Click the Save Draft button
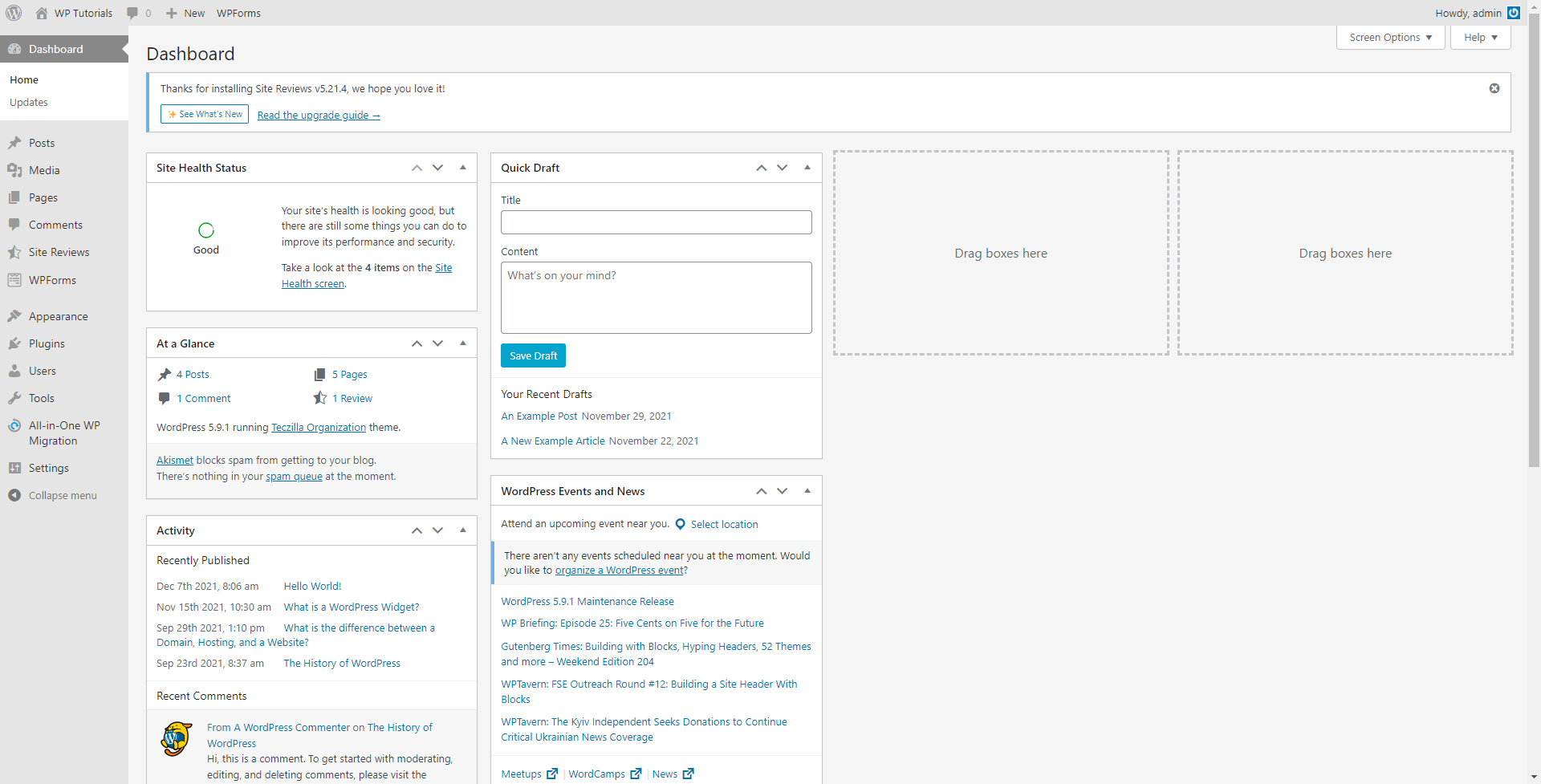1541x784 pixels. point(533,355)
